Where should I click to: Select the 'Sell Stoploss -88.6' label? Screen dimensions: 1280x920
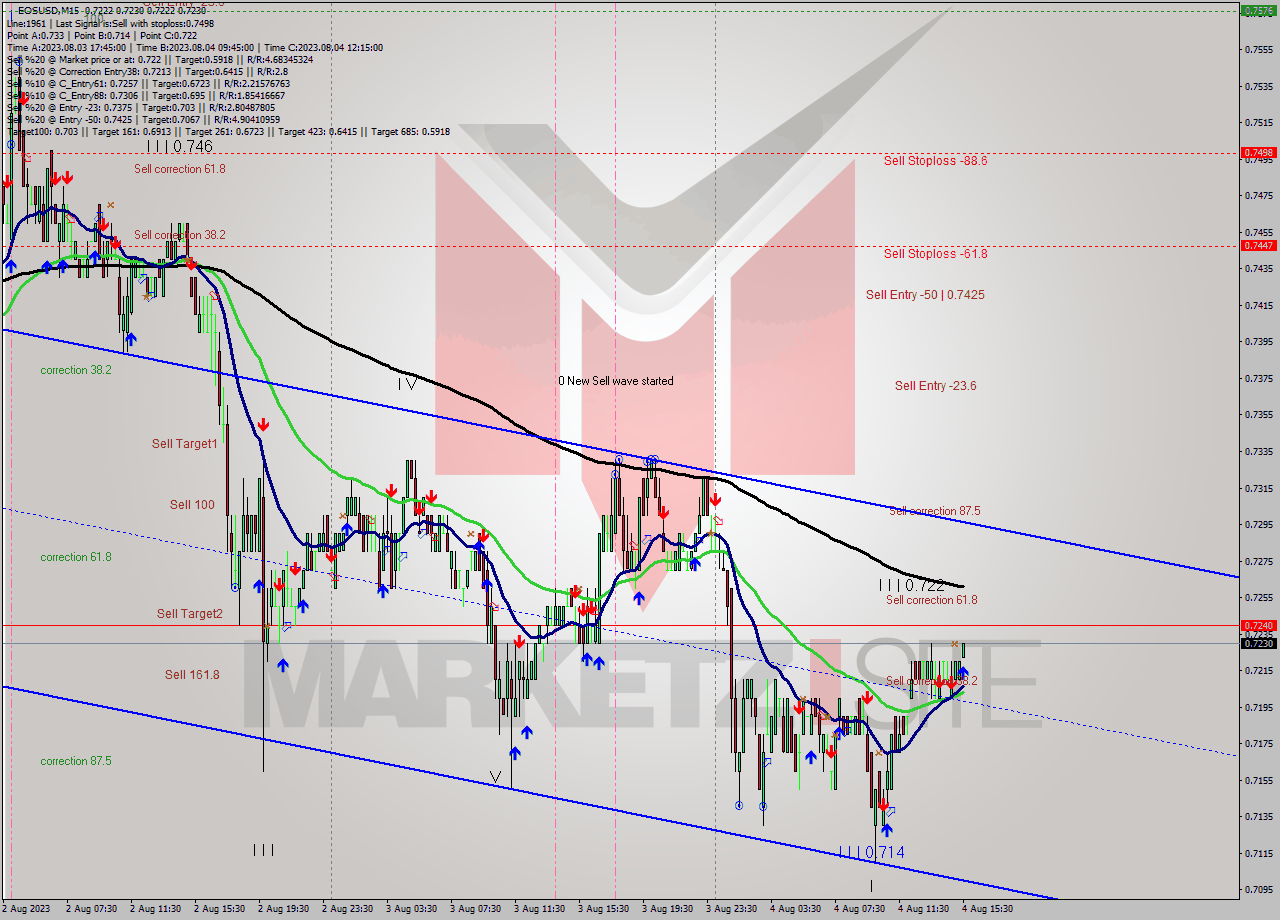[935, 160]
